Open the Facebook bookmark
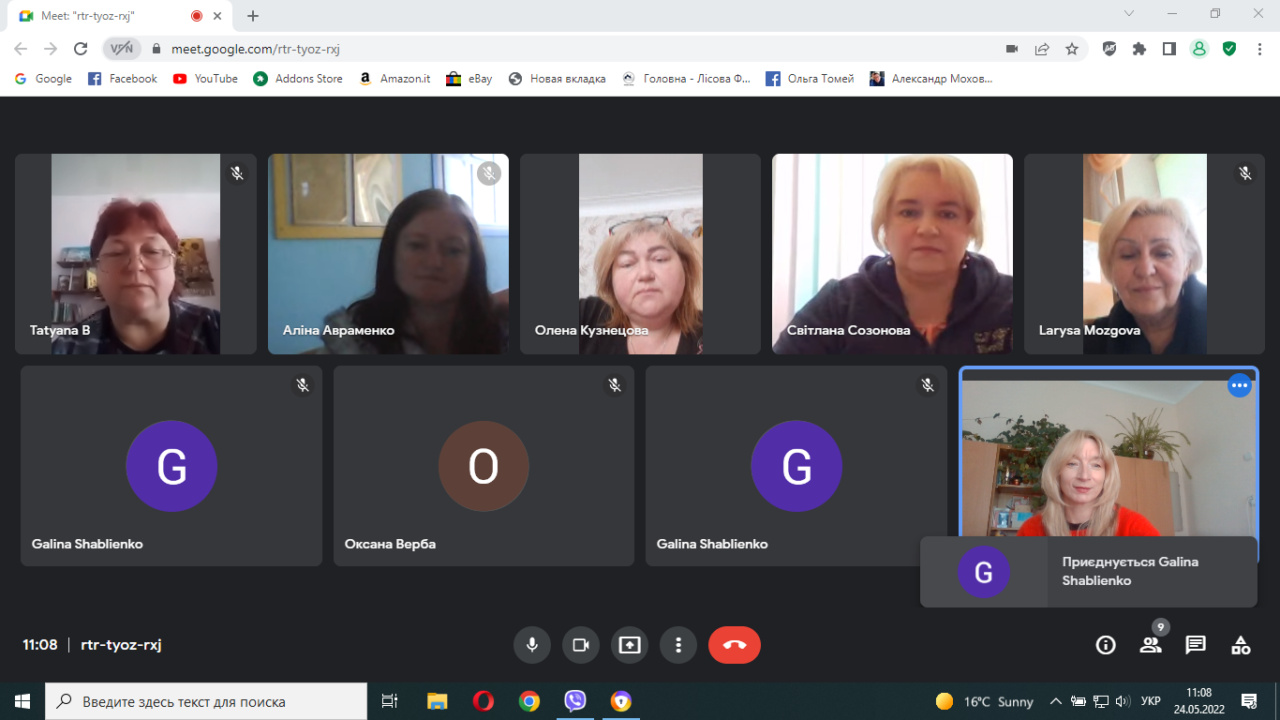 tap(123, 78)
